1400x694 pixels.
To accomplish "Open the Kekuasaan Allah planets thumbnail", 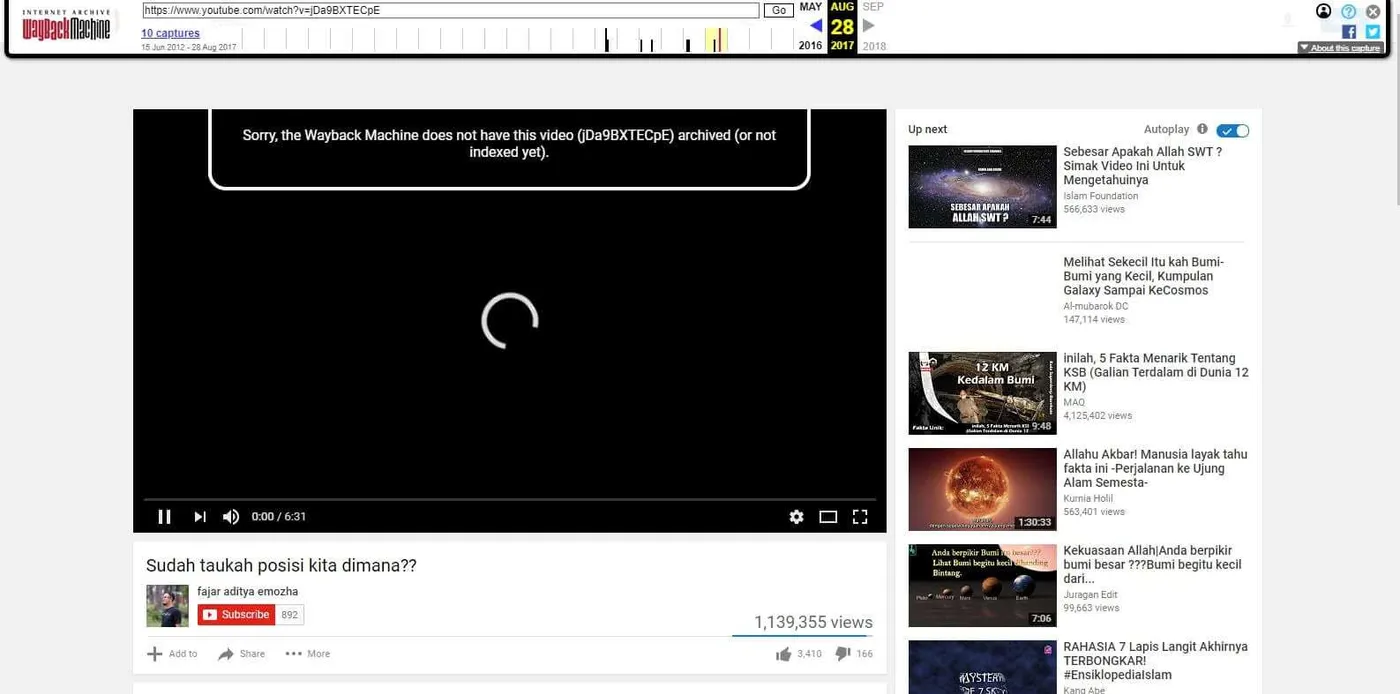I will [x=982, y=585].
